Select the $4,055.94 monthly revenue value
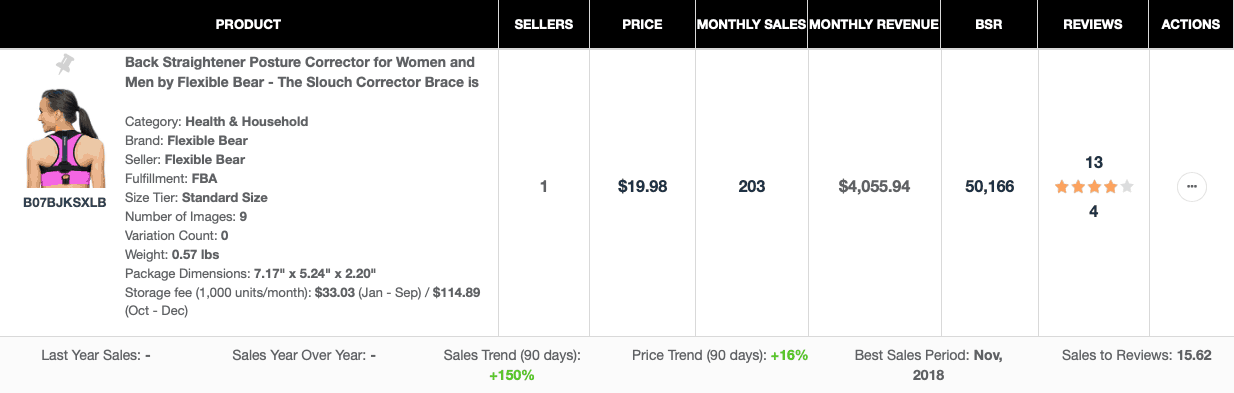The width and height of the screenshot is (1234, 393). pyautogui.click(x=873, y=187)
